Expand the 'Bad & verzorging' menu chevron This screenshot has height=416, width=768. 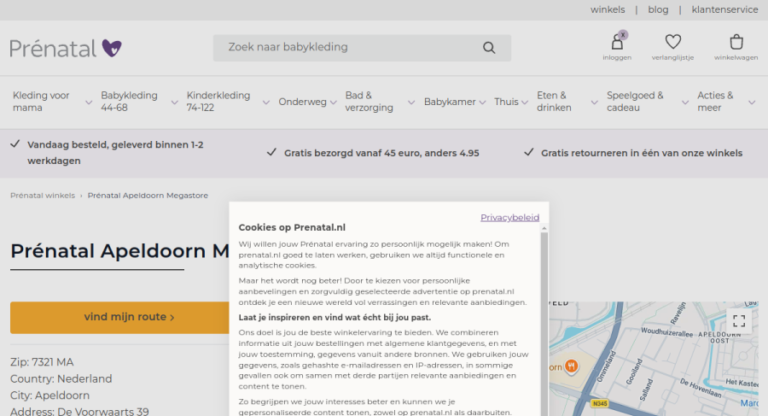point(411,102)
